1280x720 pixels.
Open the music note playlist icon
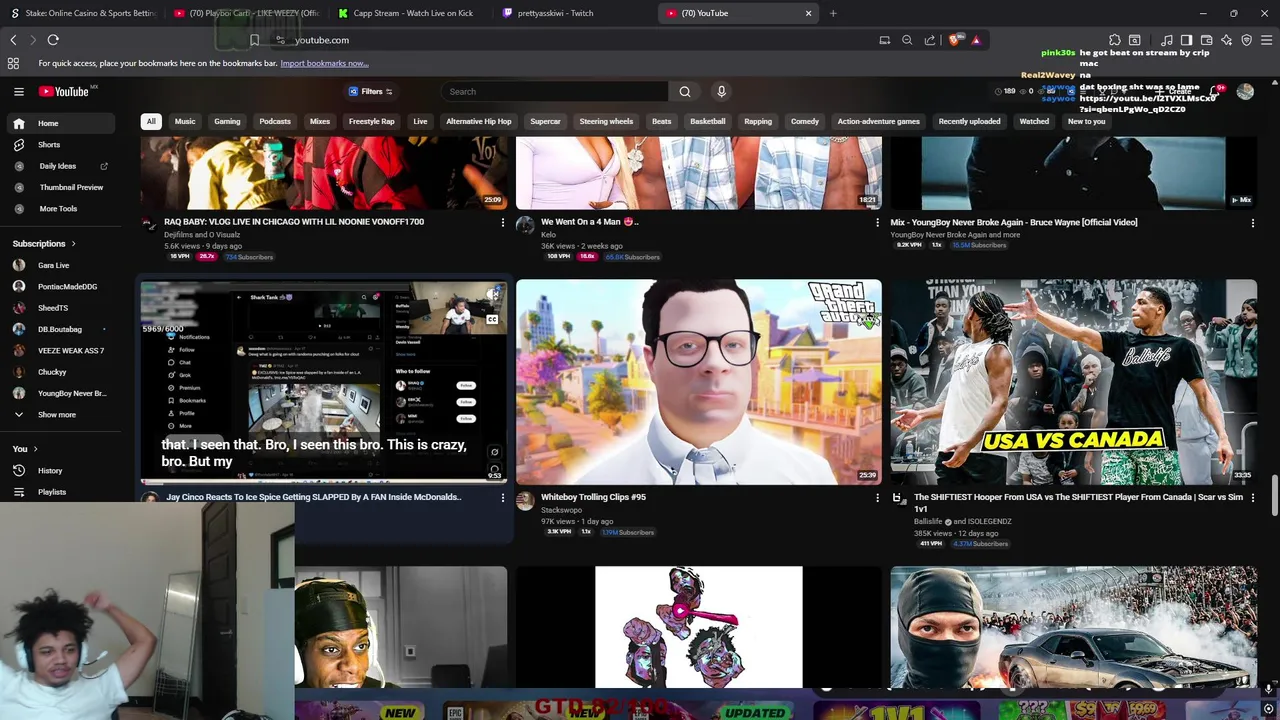(x=1167, y=40)
